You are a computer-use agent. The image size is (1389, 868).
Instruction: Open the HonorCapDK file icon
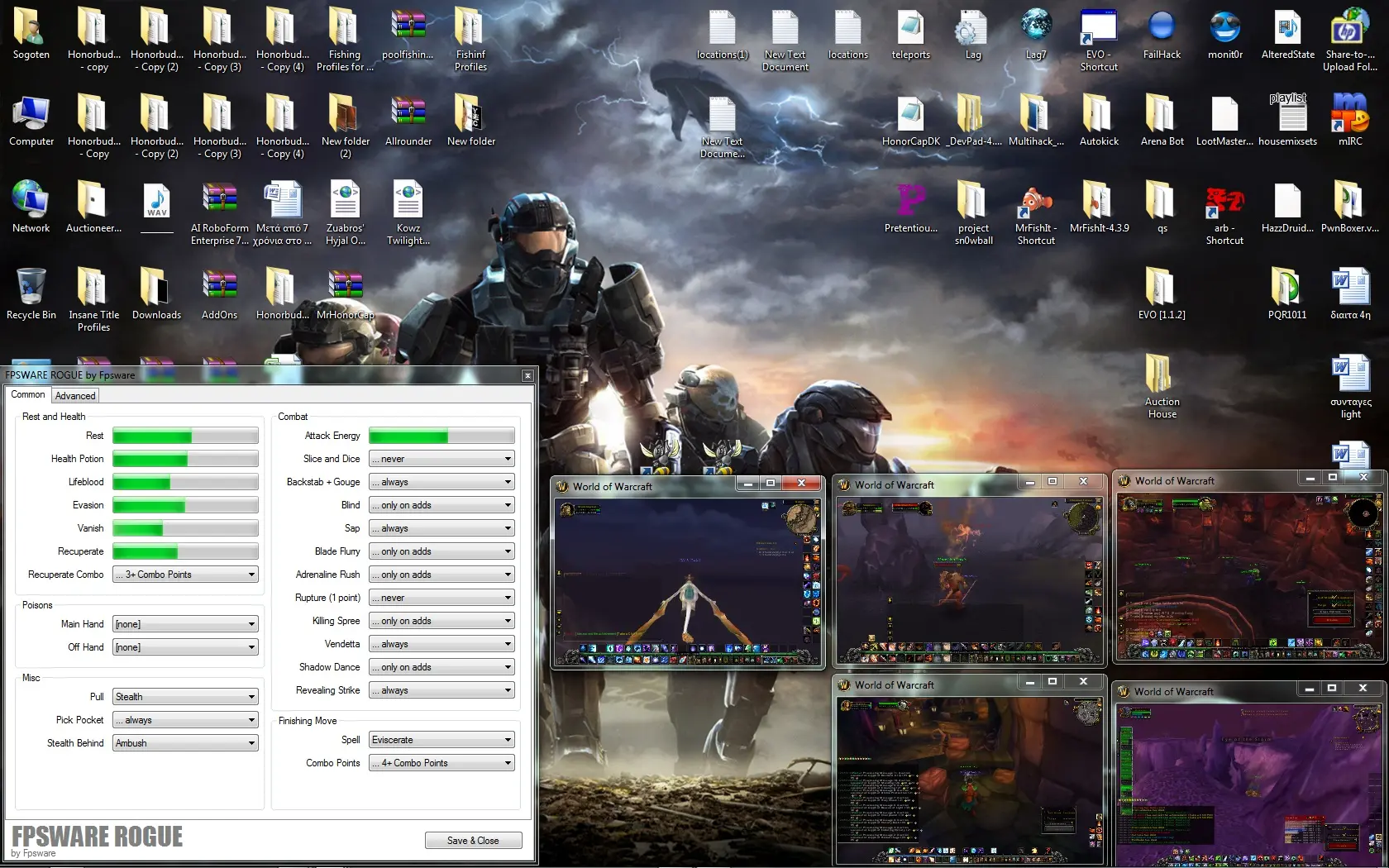point(910,121)
